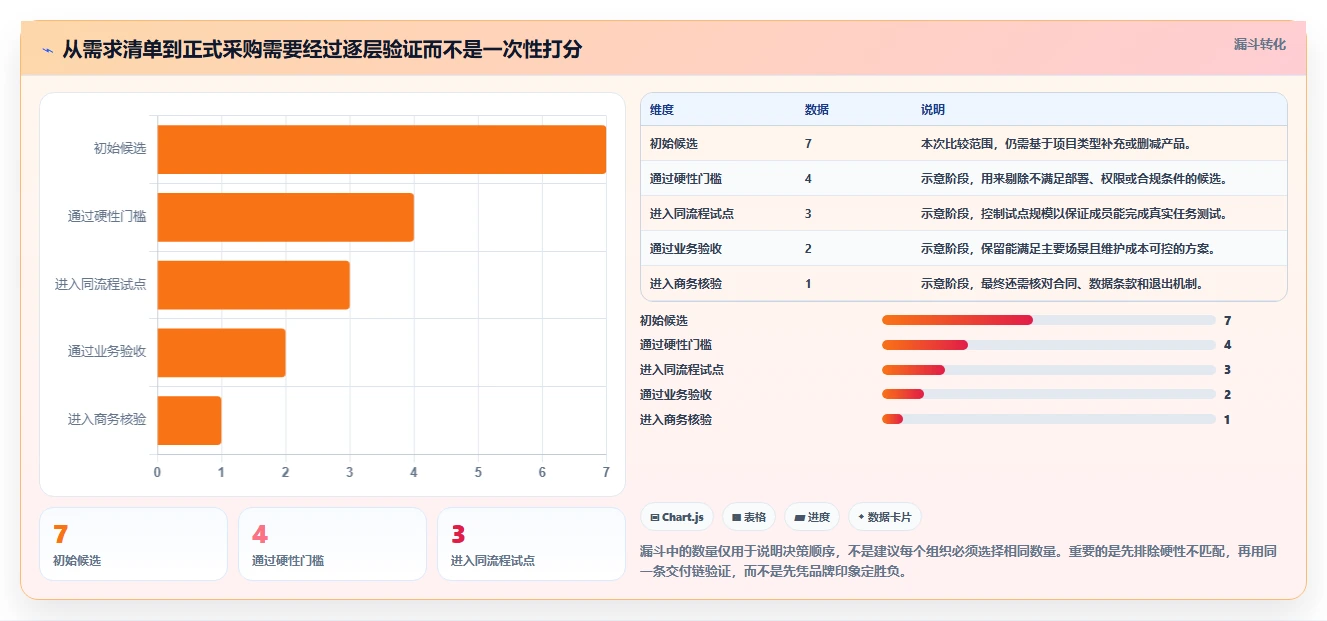This screenshot has height=621, width=1327.
Task: Click the table description starting 本次比较范围
Action: [x=1056, y=144]
